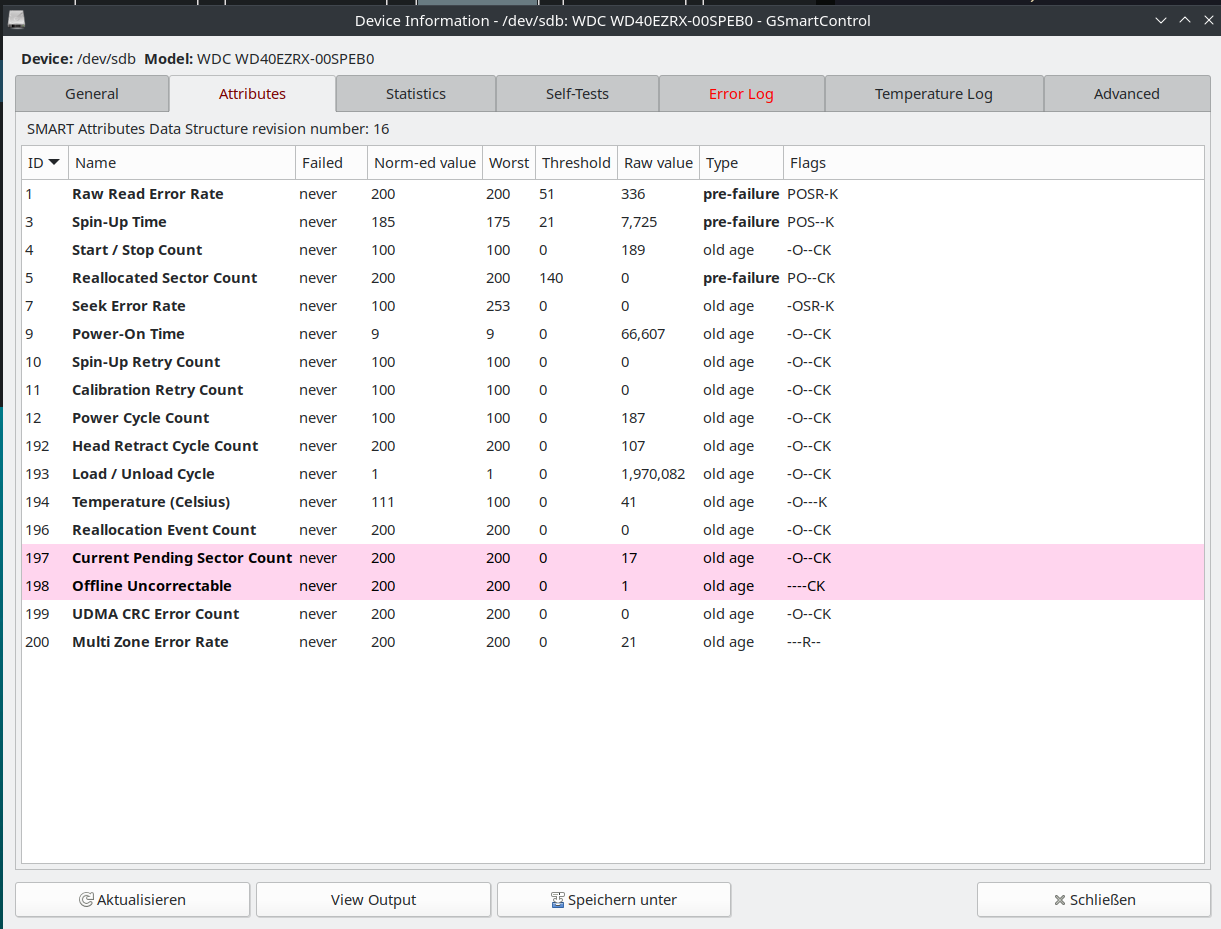Select the Head Retract Cycle Count row
The height and width of the screenshot is (929, 1221).
[612, 446]
